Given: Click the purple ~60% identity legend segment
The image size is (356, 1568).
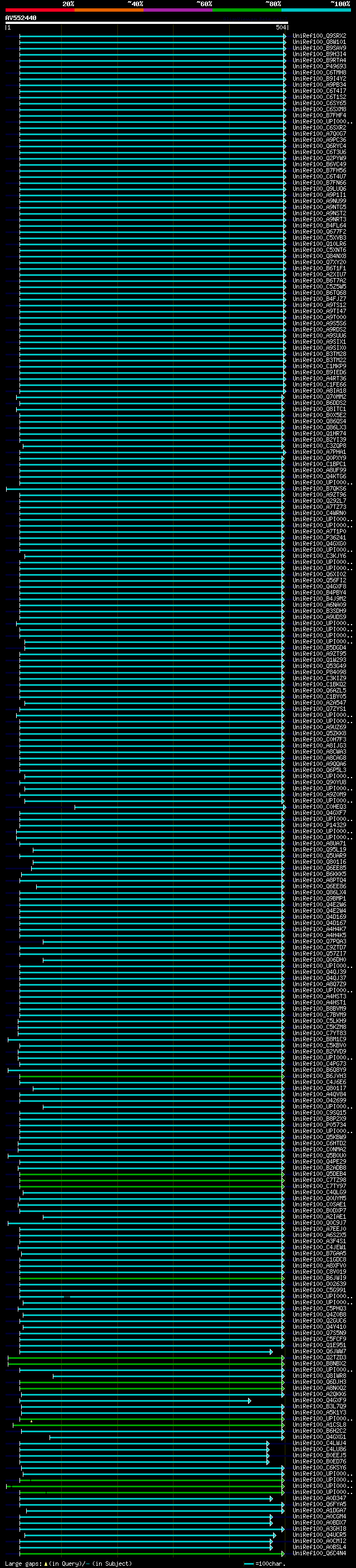Looking at the screenshot, I should [179, 10].
